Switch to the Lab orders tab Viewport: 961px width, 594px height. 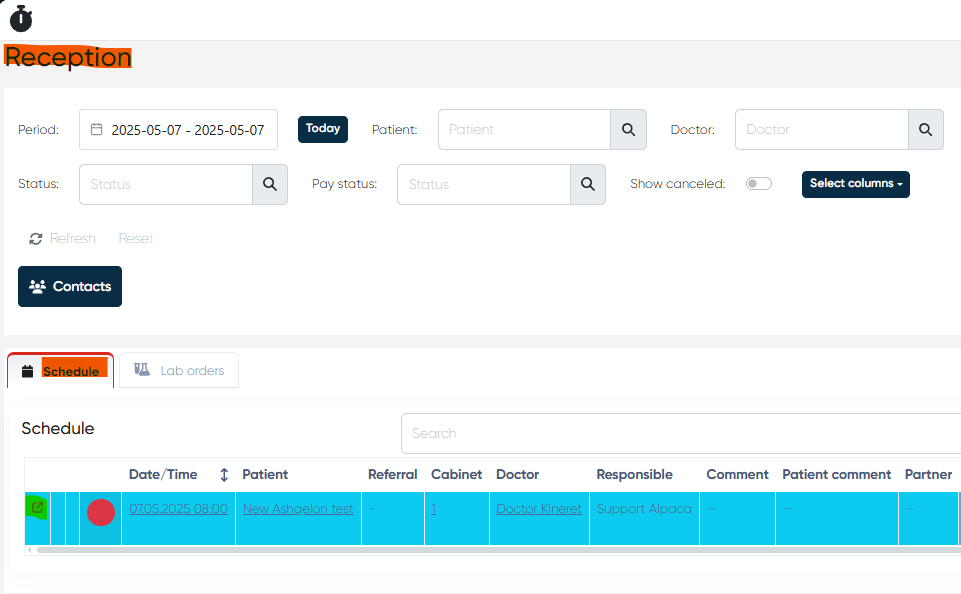[179, 371]
